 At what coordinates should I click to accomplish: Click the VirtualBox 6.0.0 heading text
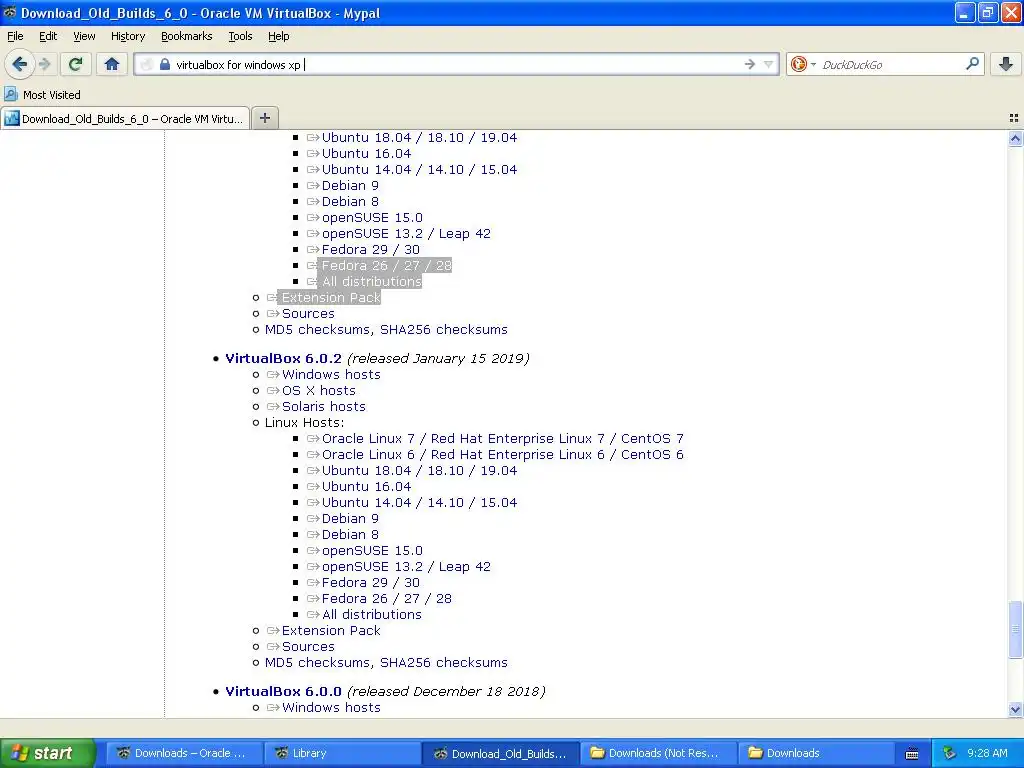click(283, 692)
